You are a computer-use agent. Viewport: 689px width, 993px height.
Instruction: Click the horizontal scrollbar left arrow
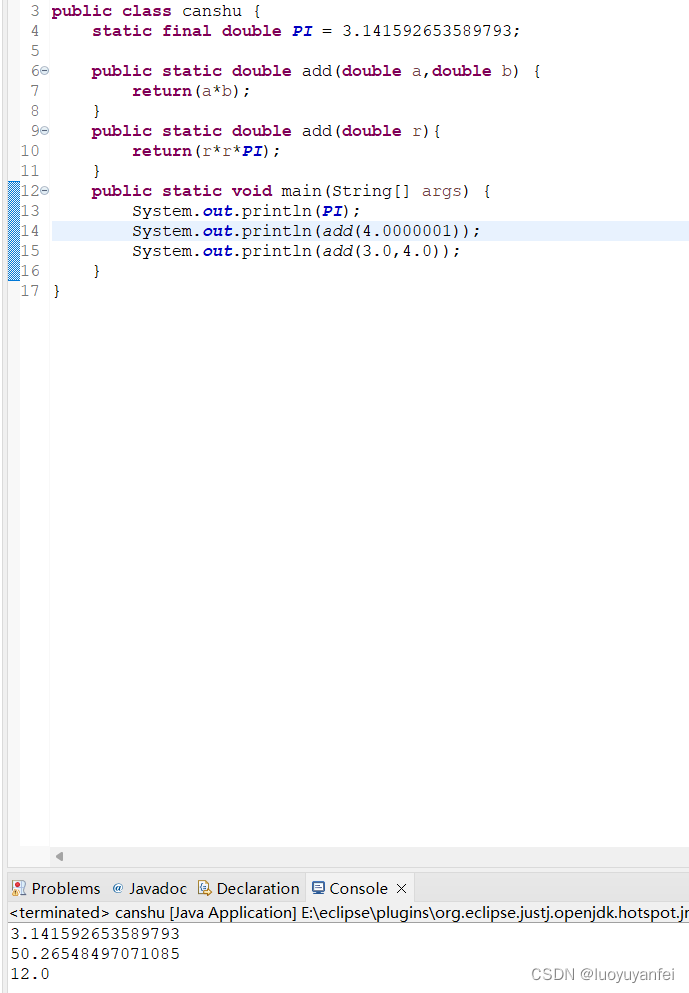60,856
